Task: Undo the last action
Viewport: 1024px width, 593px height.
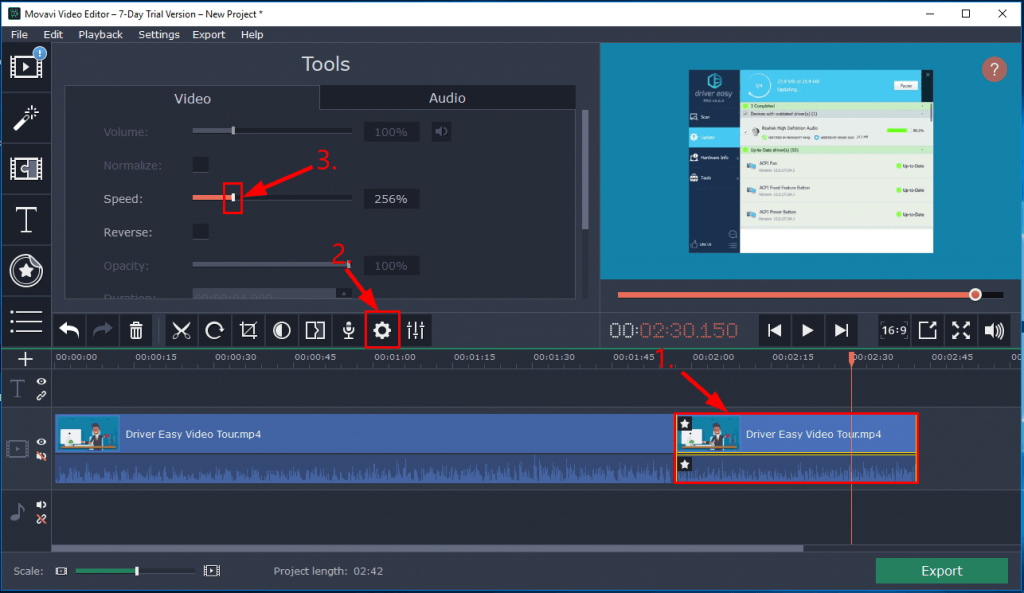Action: [69, 330]
